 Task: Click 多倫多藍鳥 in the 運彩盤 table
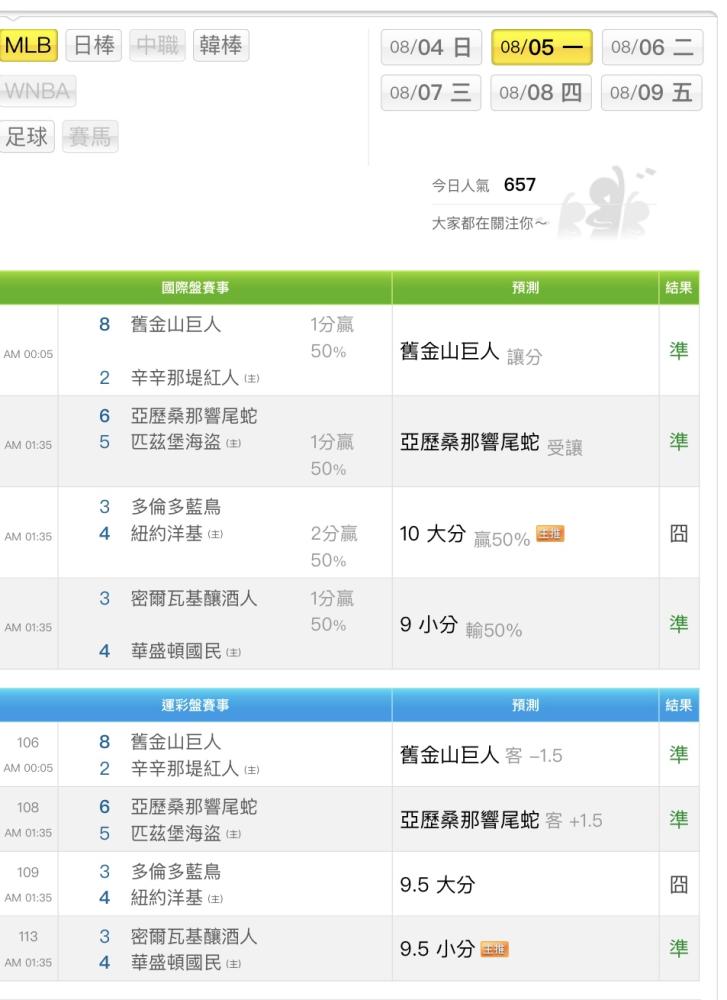[x=176, y=872]
